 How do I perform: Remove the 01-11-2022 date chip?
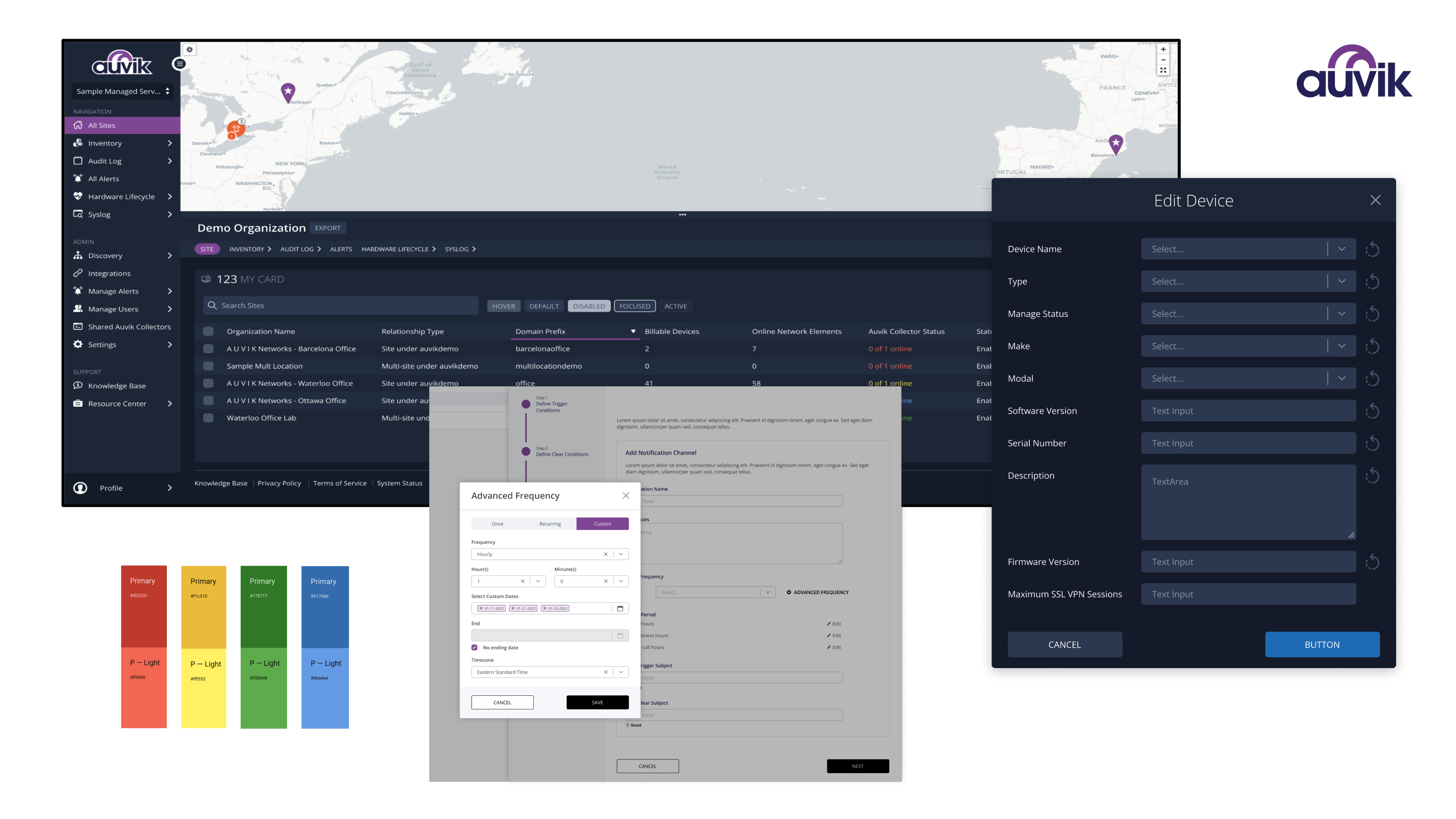481,609
